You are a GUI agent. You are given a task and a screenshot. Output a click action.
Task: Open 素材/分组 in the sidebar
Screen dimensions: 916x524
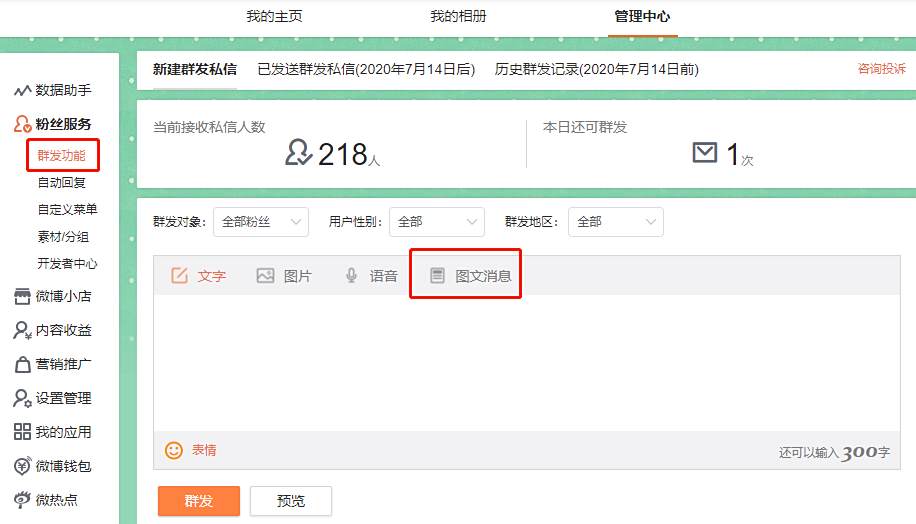point(63,237)
